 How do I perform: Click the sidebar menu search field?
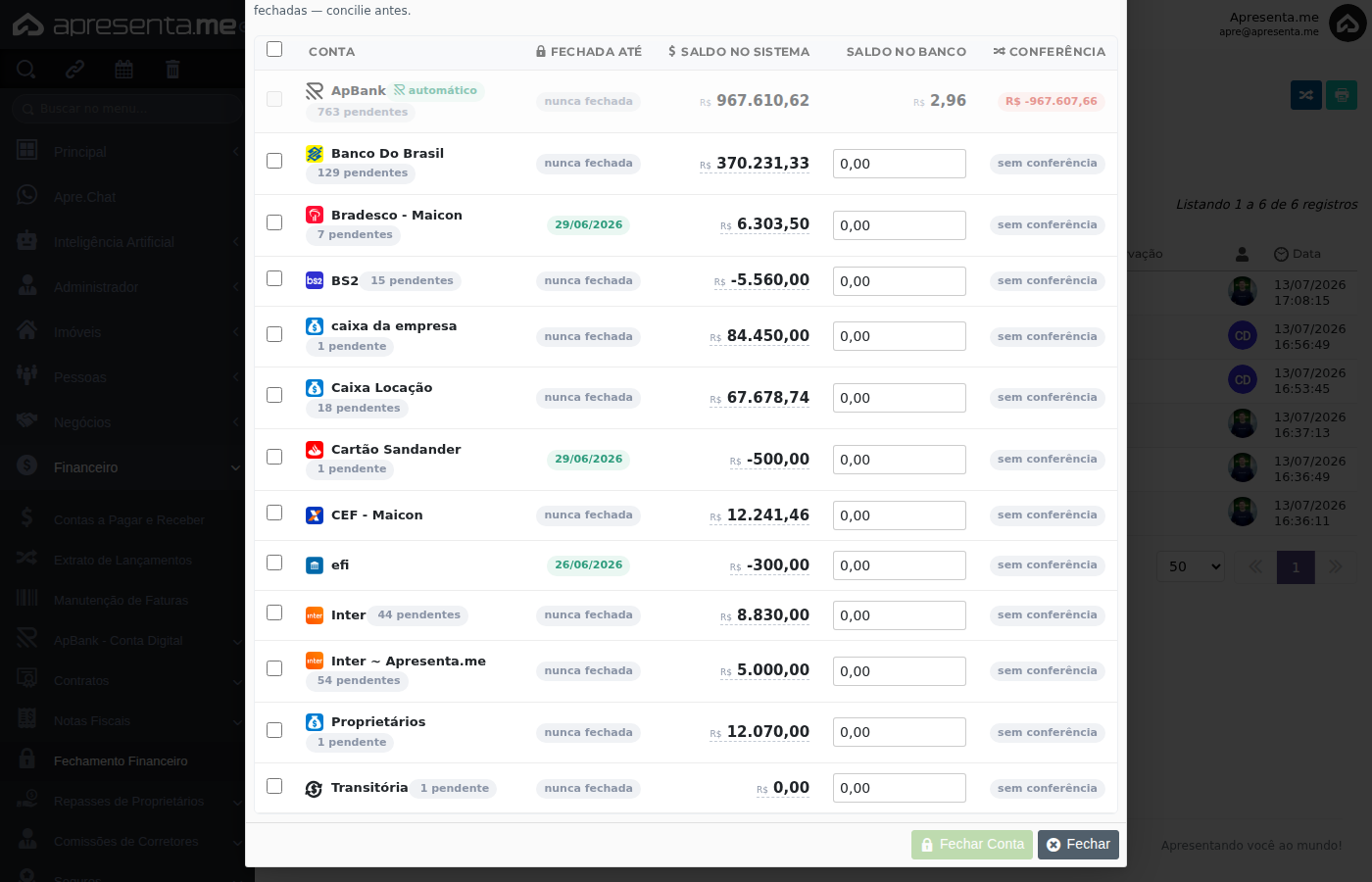(127, 109)
